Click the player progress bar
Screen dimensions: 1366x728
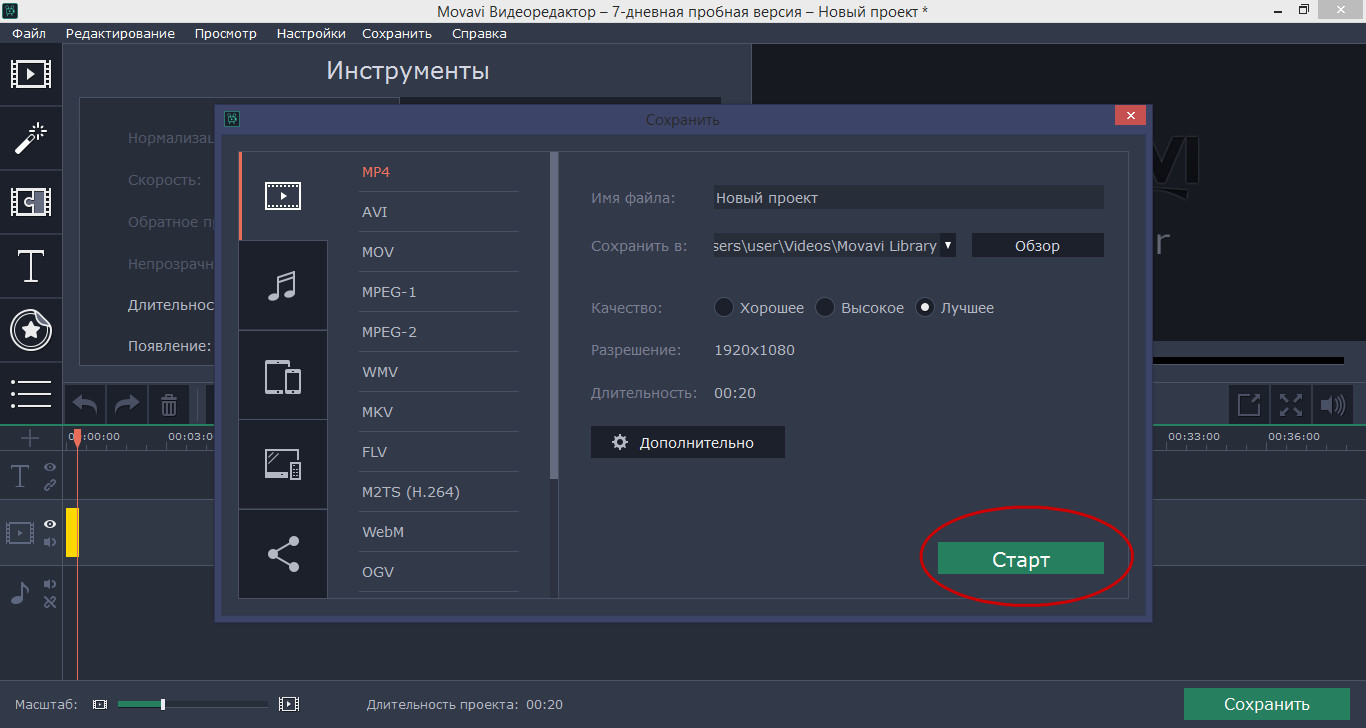1248,360
